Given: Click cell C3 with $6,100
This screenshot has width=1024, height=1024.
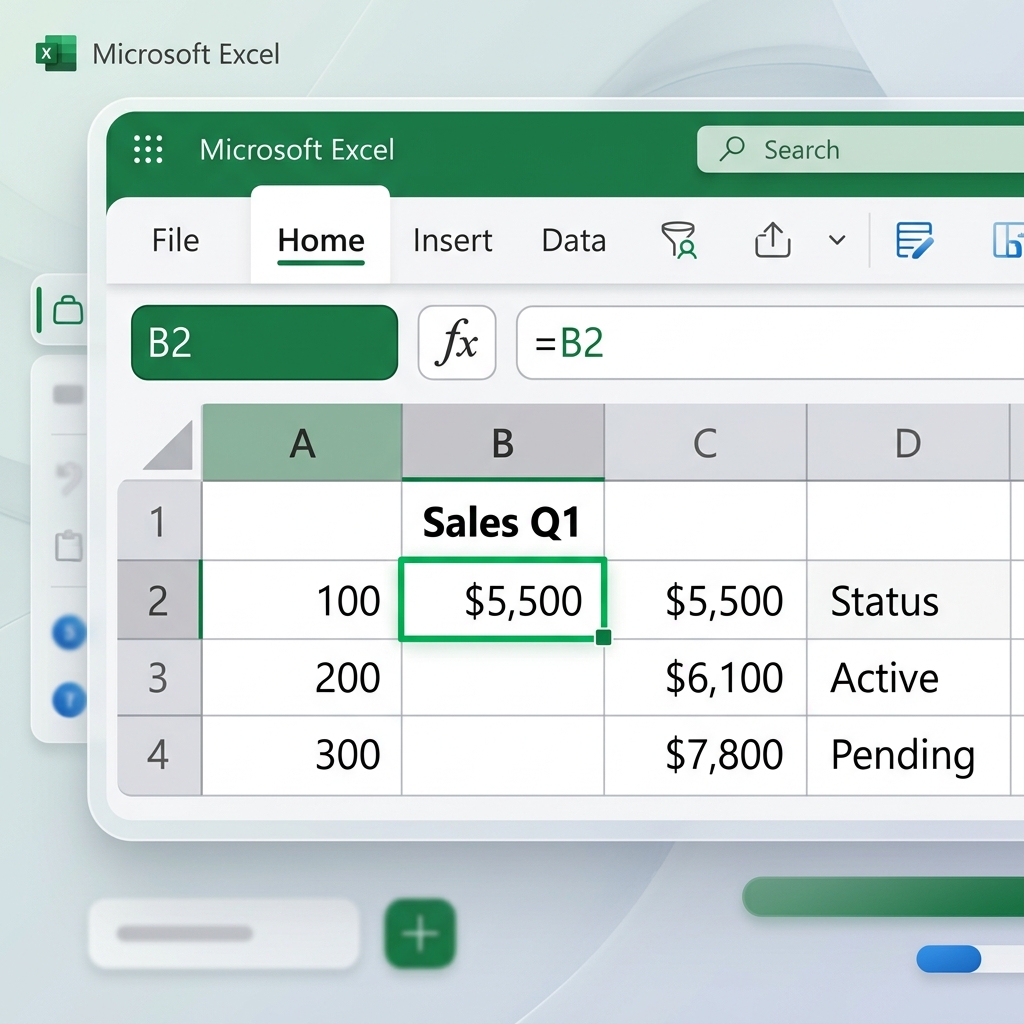Looking at the screenshot, I should coord(705,677).
